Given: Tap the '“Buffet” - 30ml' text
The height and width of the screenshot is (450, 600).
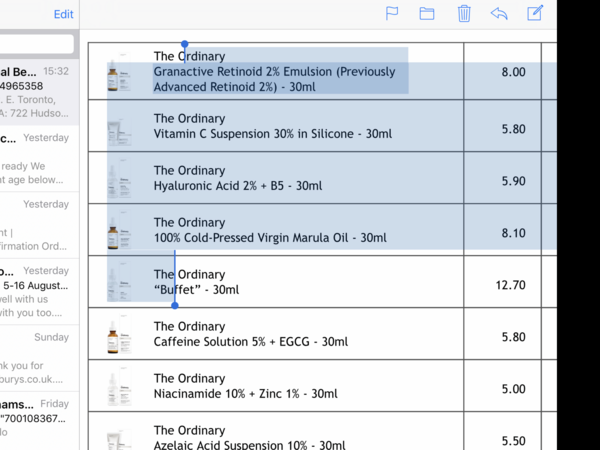Looking at the screenshot, I should [196, 290].
